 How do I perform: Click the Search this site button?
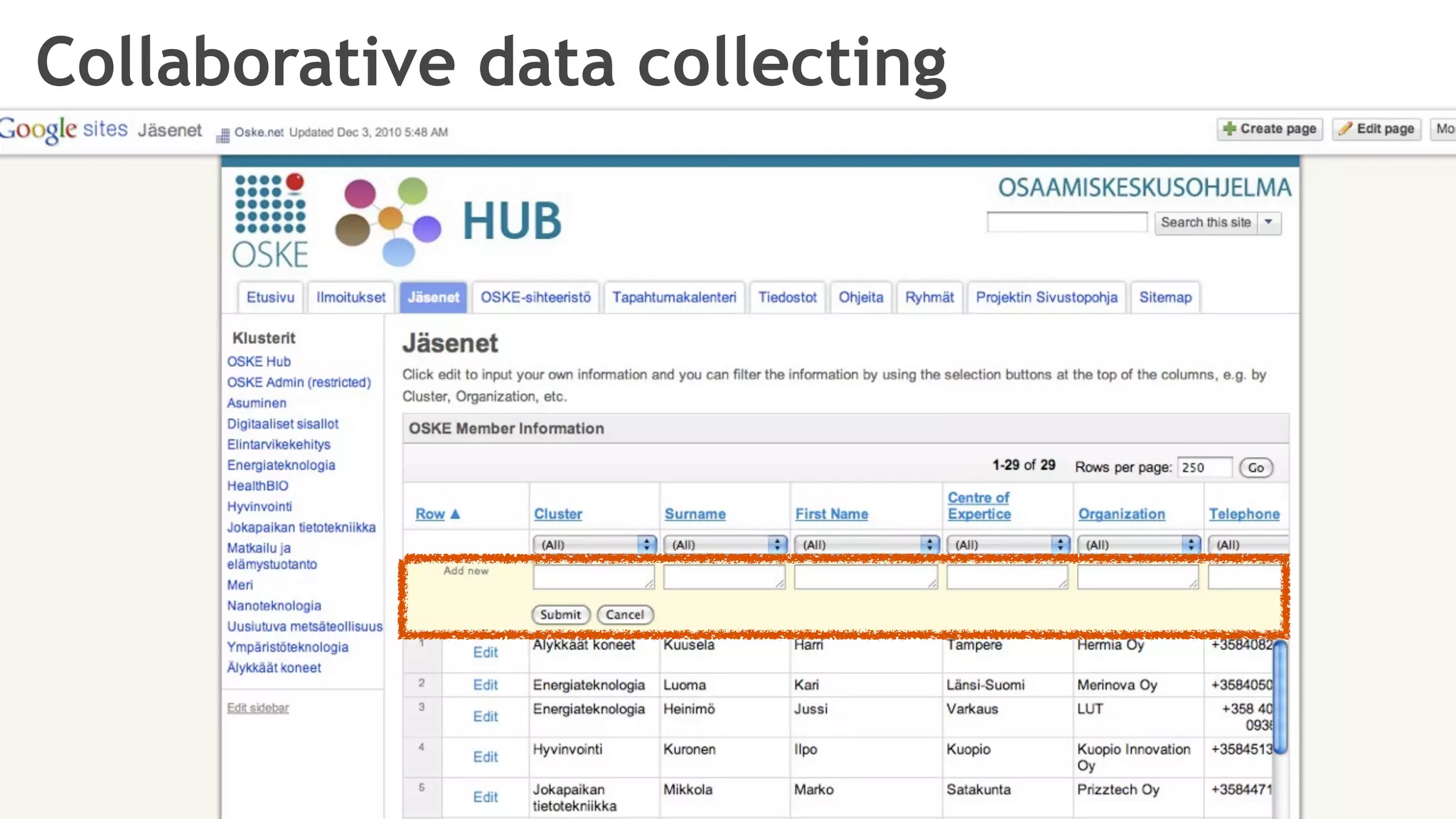click(x=1206, y=223)
